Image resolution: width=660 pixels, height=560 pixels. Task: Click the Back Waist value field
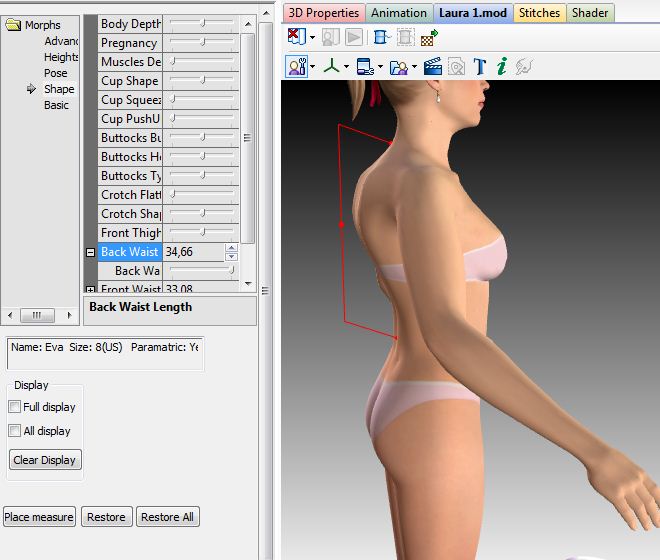click(x=193, y=252)
